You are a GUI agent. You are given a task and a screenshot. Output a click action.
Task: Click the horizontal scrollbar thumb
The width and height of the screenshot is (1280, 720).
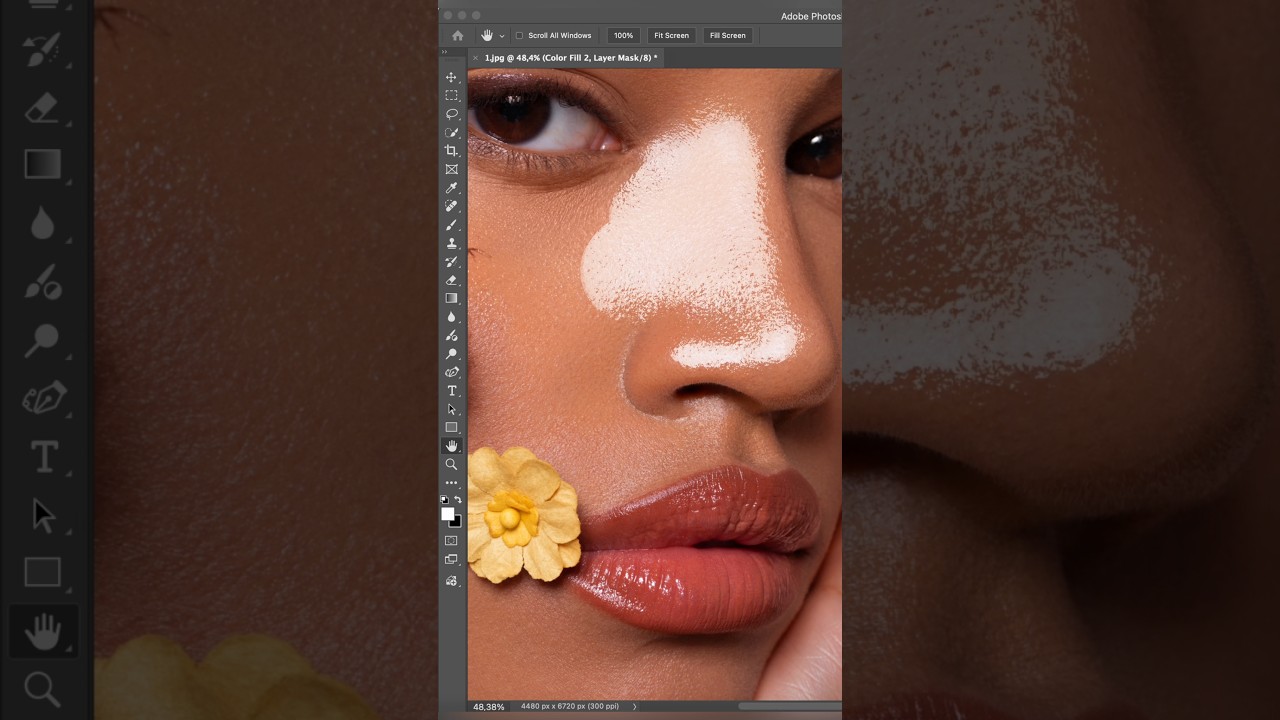[790, 706]
